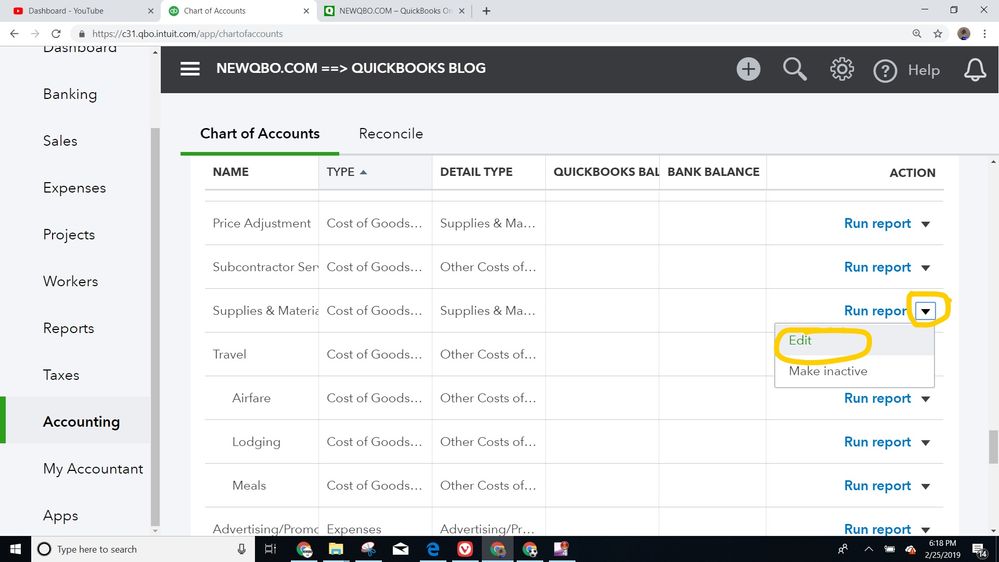Click the page vertical scrollbar thumb
Image resolution: width=999 pixels, height=562 pixels.
click(993, 447)
